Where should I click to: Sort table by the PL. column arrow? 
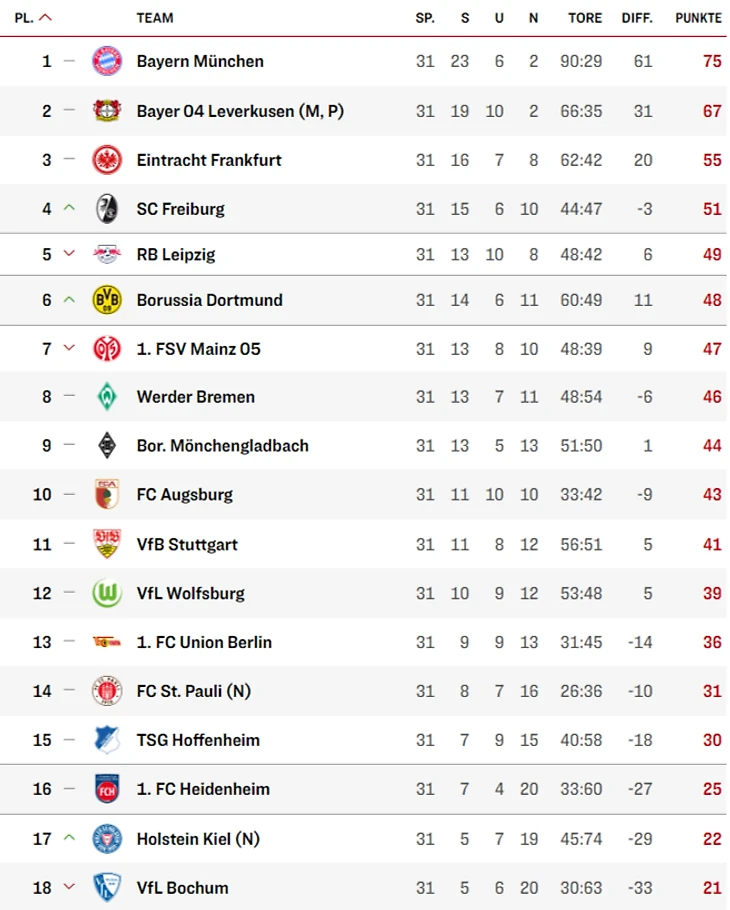click(x=45, y=18)
